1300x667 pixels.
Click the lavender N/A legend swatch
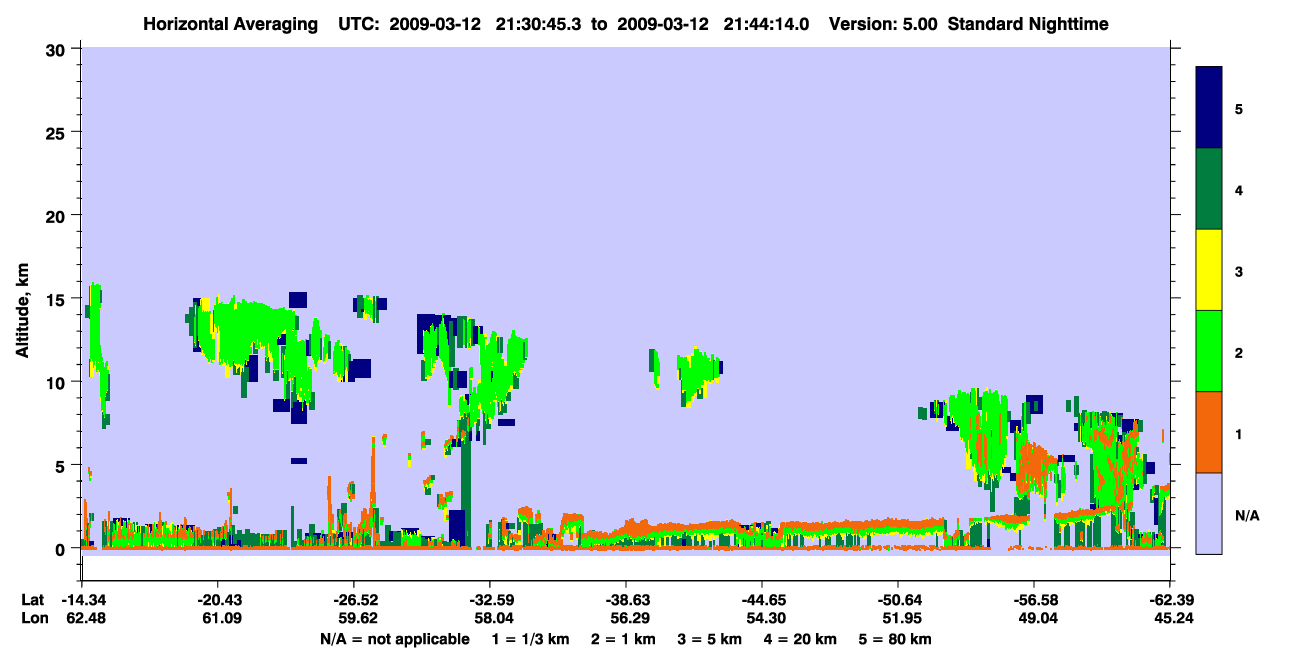point(1209,512)
